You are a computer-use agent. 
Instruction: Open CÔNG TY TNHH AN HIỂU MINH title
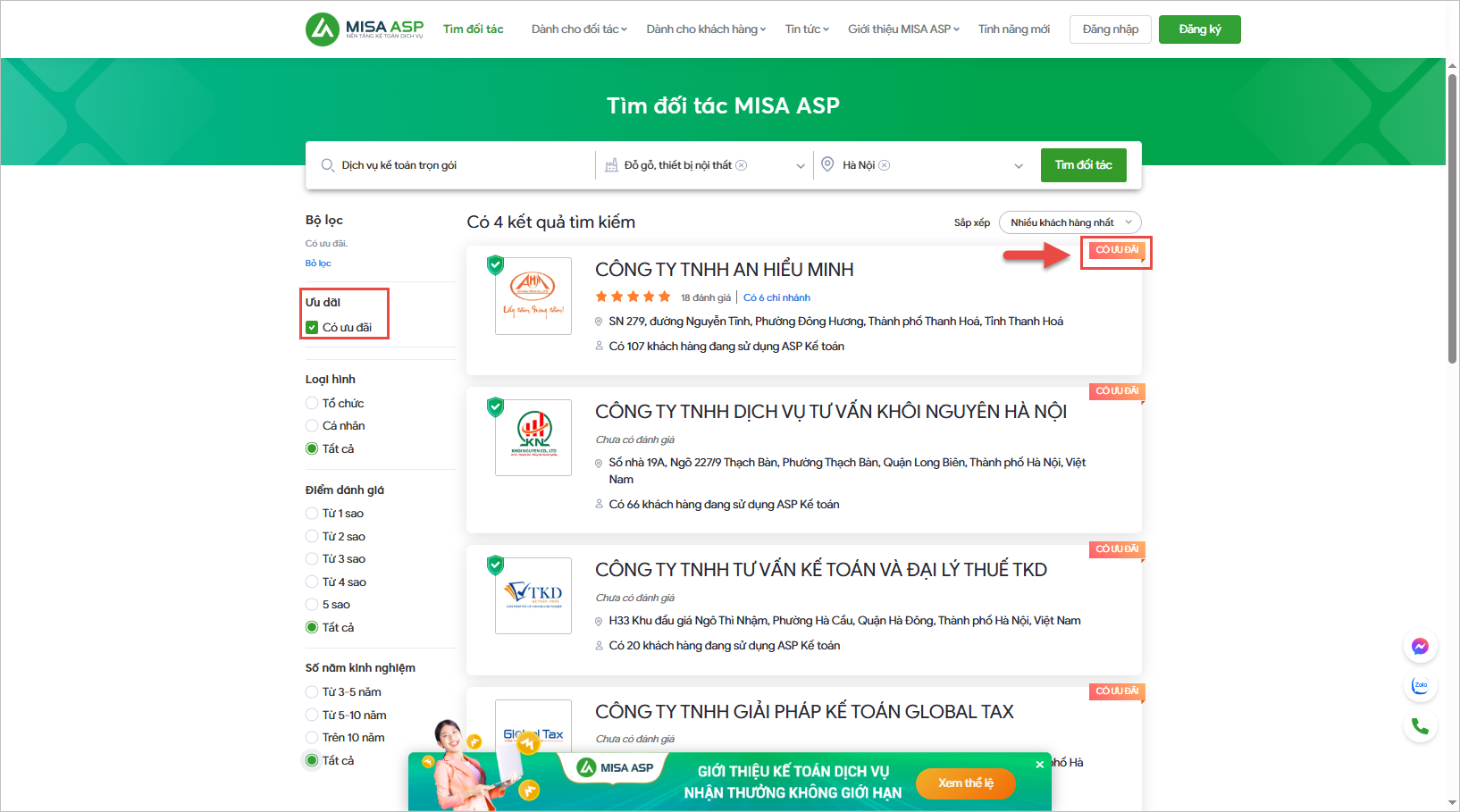point(725,270)
